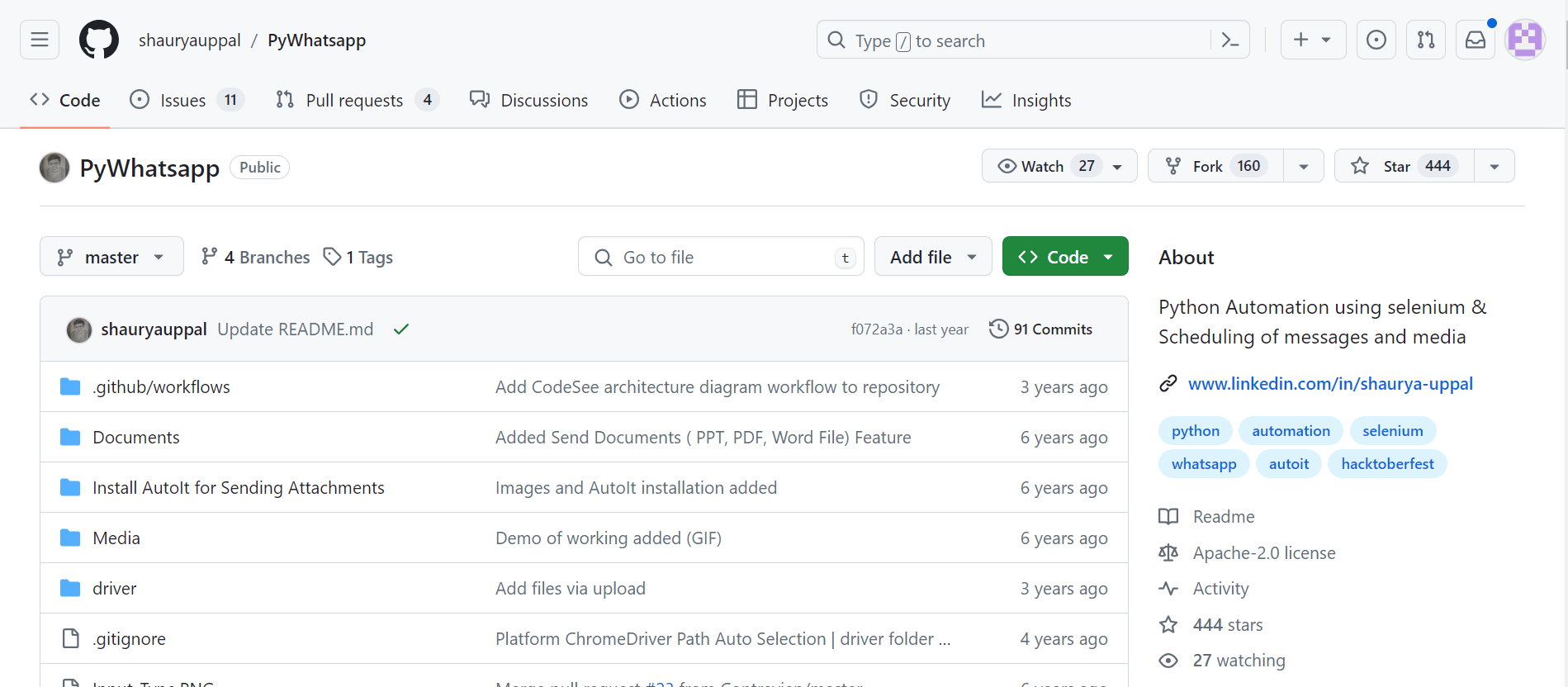Expand the green Code dropdown button

point(1064,257)
